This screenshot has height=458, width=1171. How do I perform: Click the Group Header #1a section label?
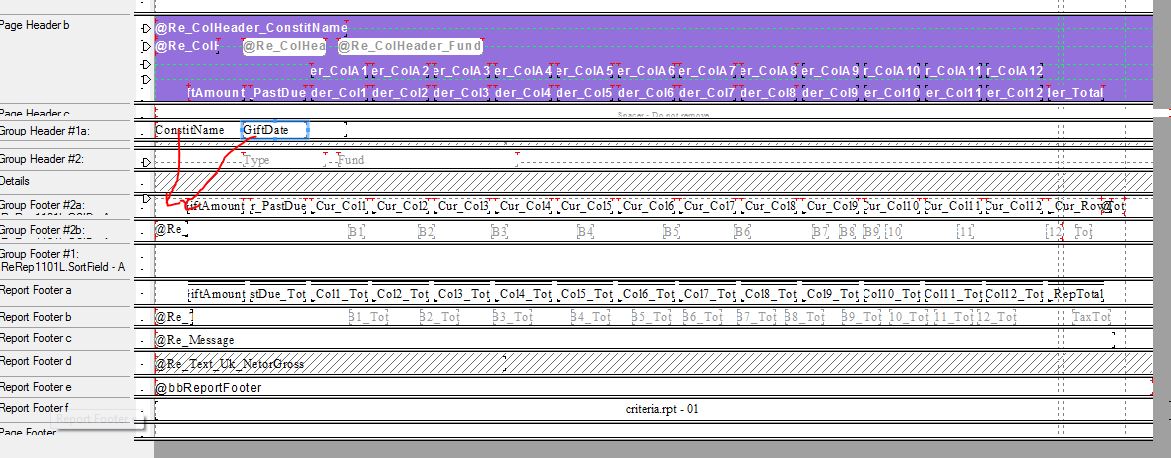pyautogui.click(x=43, y=131)
